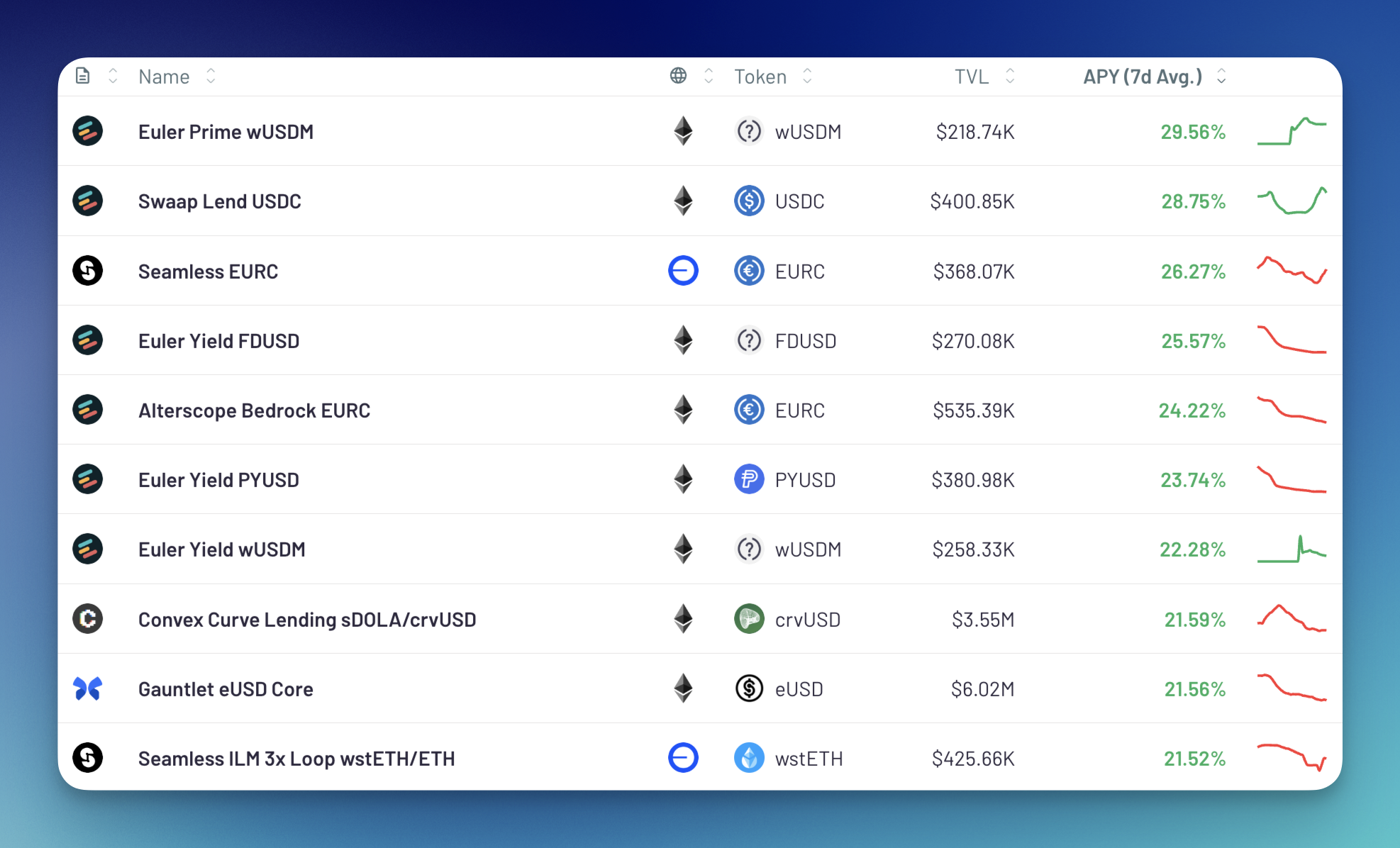Click APY value 29.56%
This screenshot has height=848, width=1400.
pos(1193,132)
